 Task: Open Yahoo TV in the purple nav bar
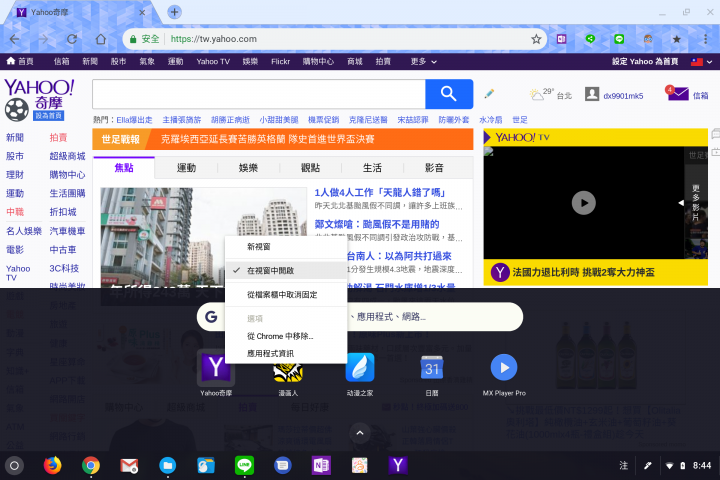213,62
